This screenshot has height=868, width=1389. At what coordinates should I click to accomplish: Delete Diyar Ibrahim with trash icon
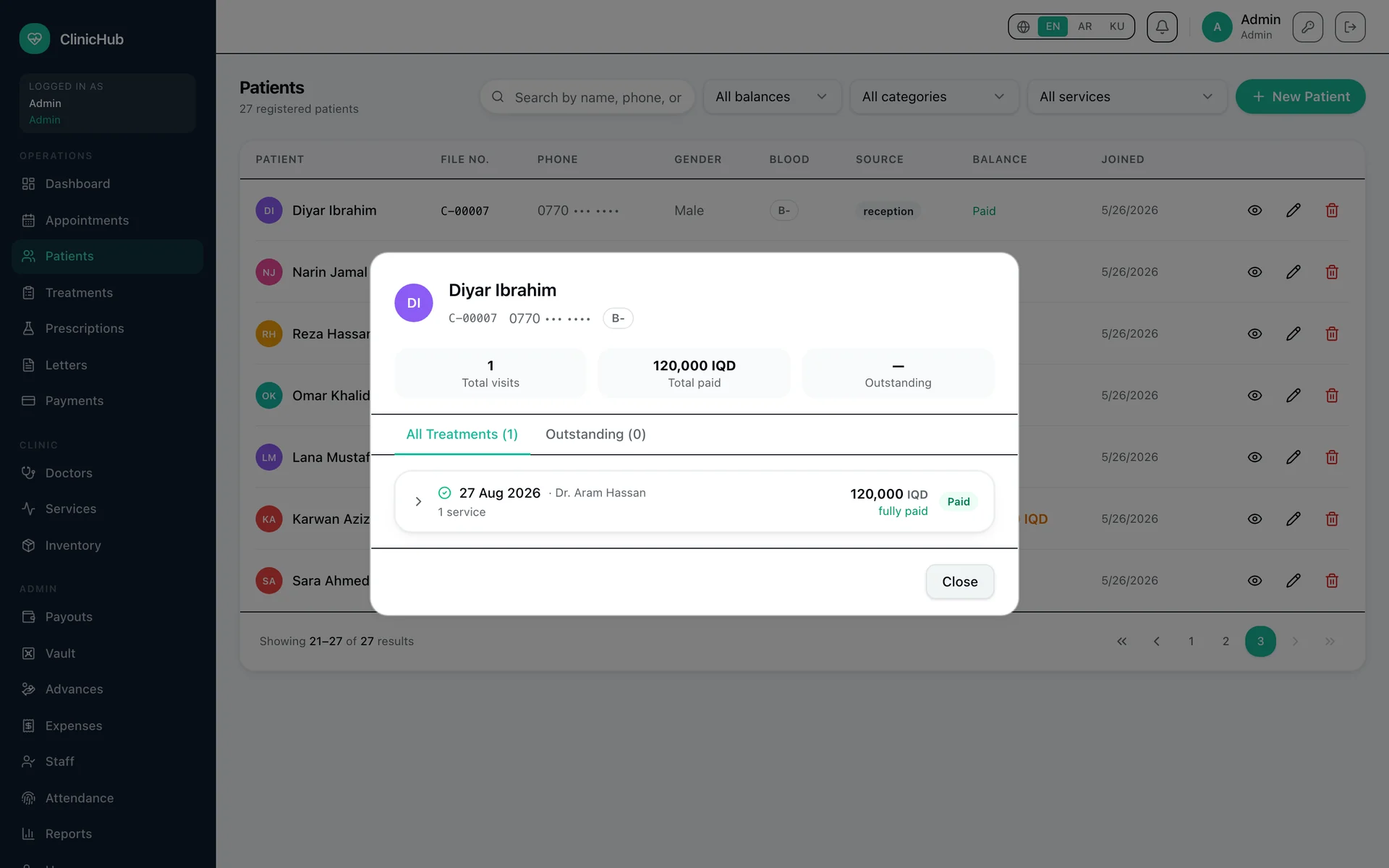(x=1332, y=210)
